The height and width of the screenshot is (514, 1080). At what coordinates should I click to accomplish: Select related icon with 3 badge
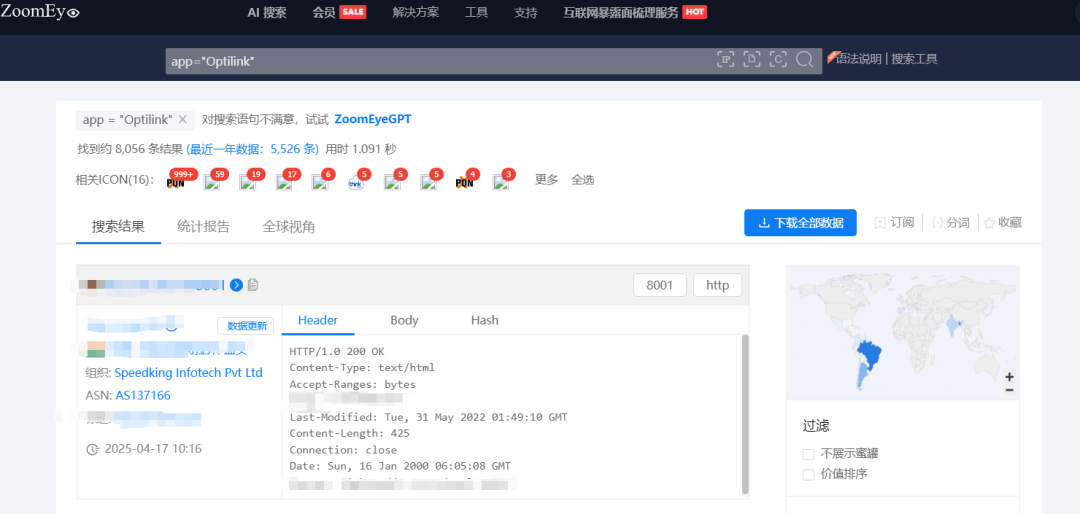click(501, 182)
